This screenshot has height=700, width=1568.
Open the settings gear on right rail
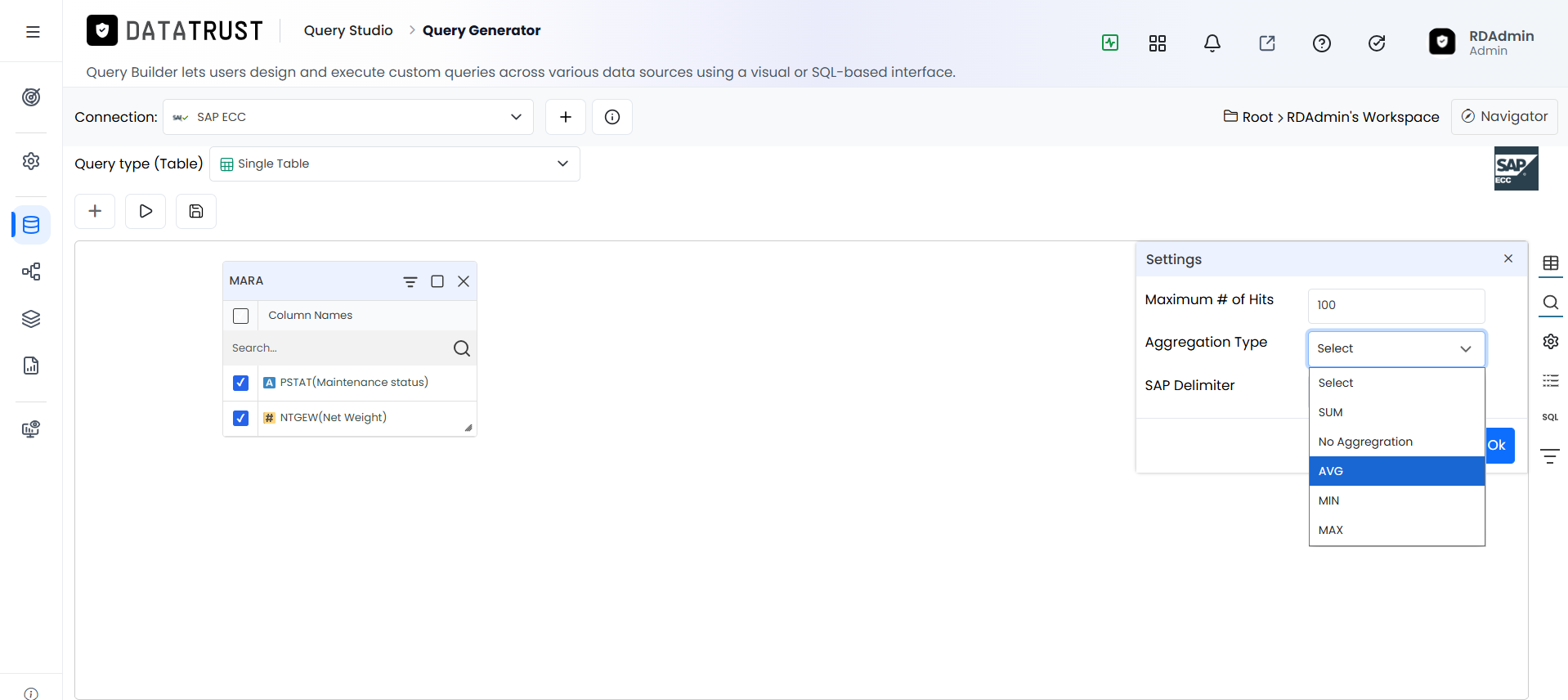tap(1551, 342)
